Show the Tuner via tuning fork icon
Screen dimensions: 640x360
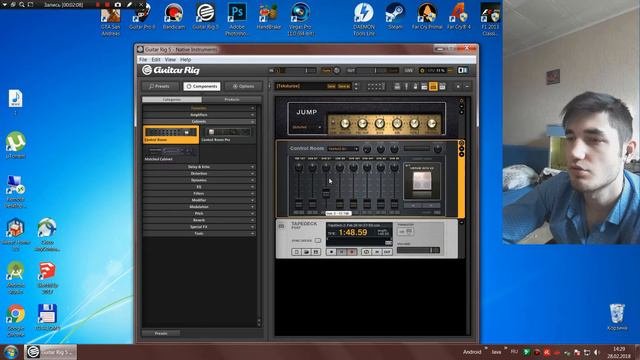406,86
